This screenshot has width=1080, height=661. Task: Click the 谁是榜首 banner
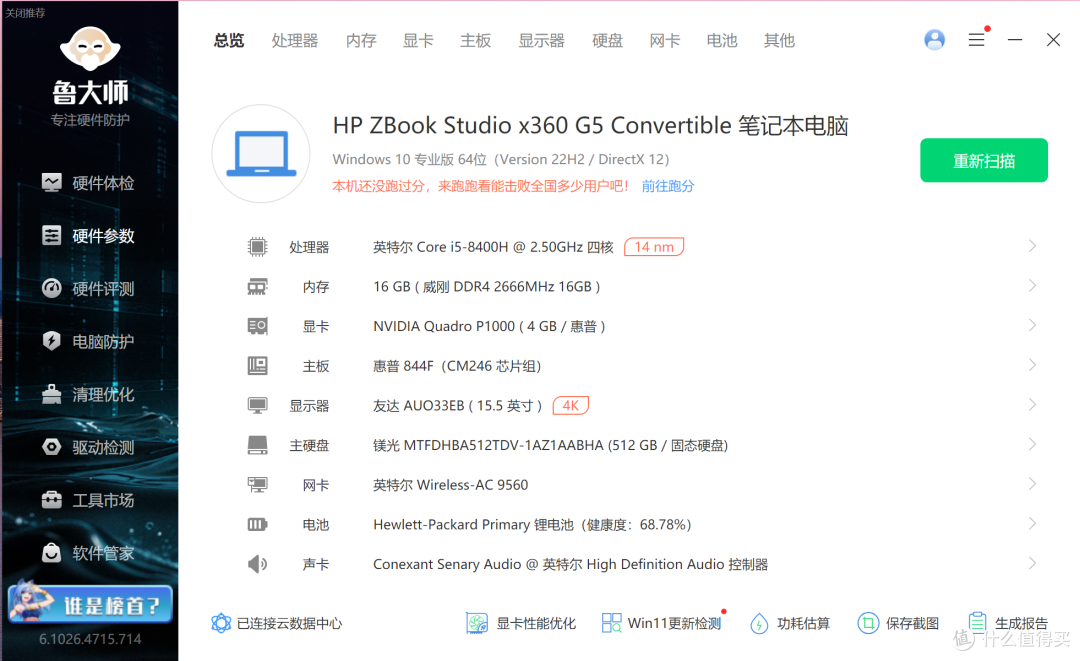coord(90,604)
